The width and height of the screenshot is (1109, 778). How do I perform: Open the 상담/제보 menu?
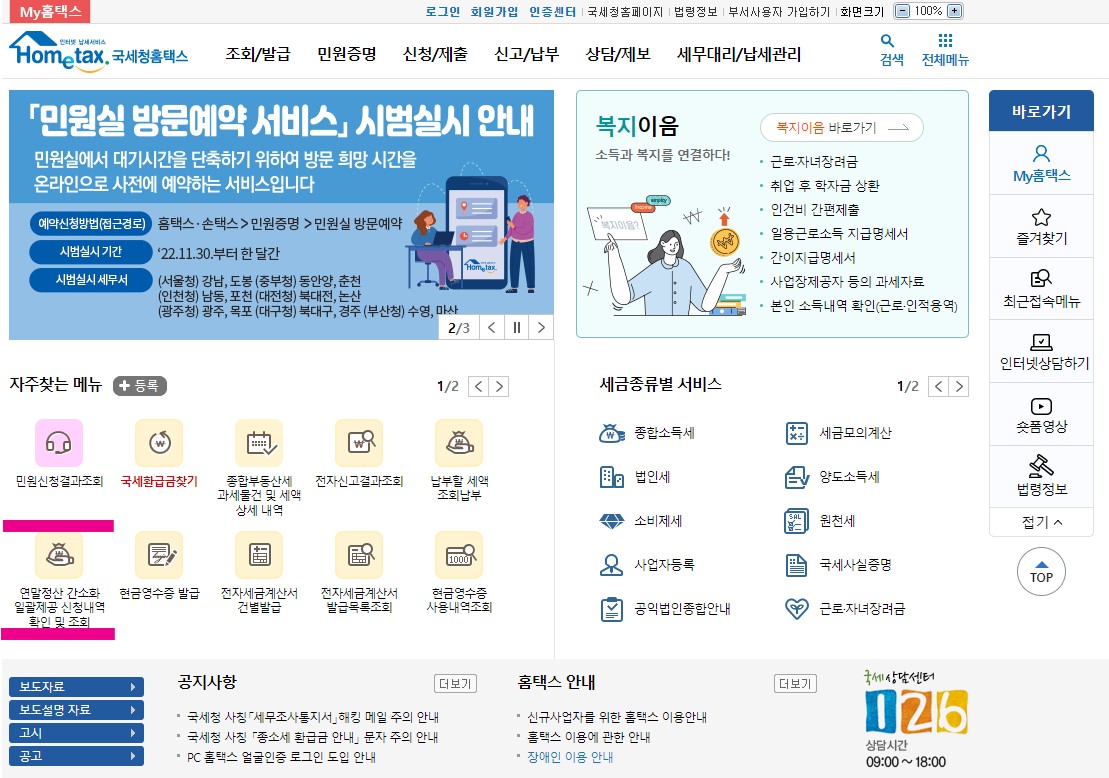pyautogui.click(x=617, y=54)
